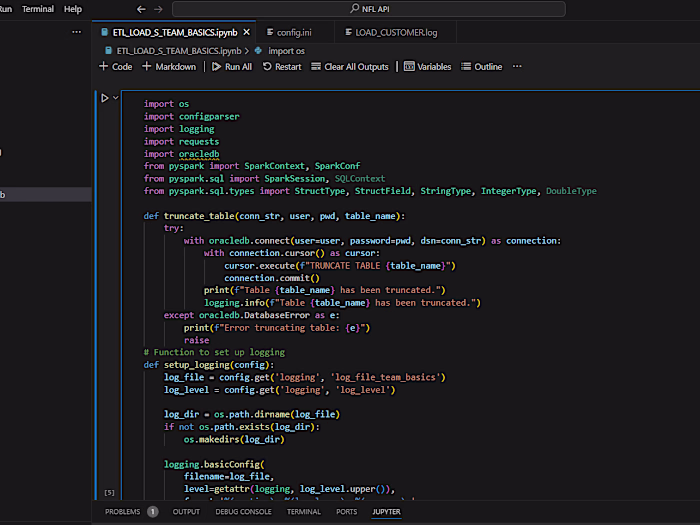The height and width of the screenshot is (525, 700).
Task: Restart the notebook kernel
Action: (281, 67)
